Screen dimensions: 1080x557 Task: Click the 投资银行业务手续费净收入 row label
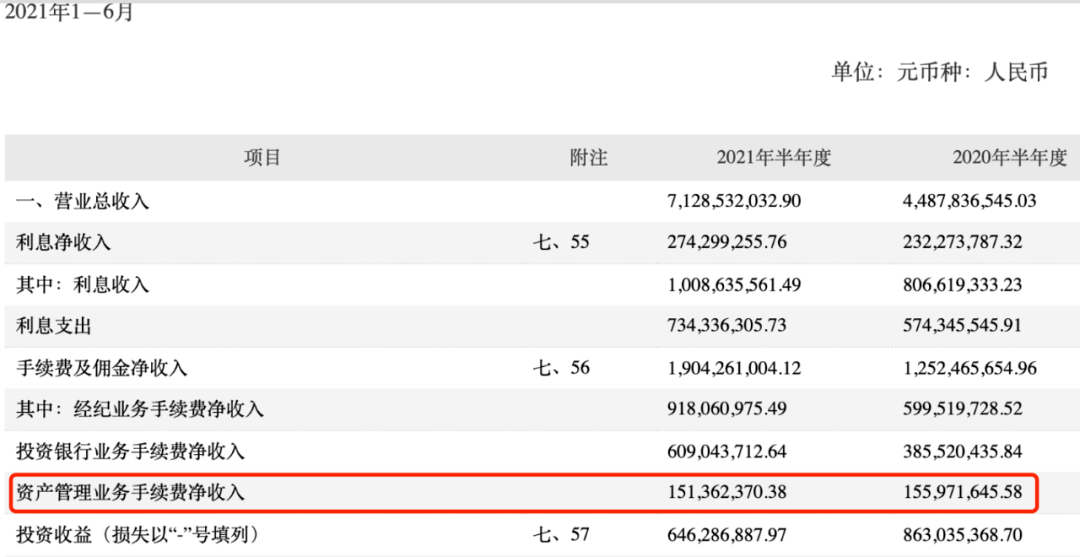[130, 452]
